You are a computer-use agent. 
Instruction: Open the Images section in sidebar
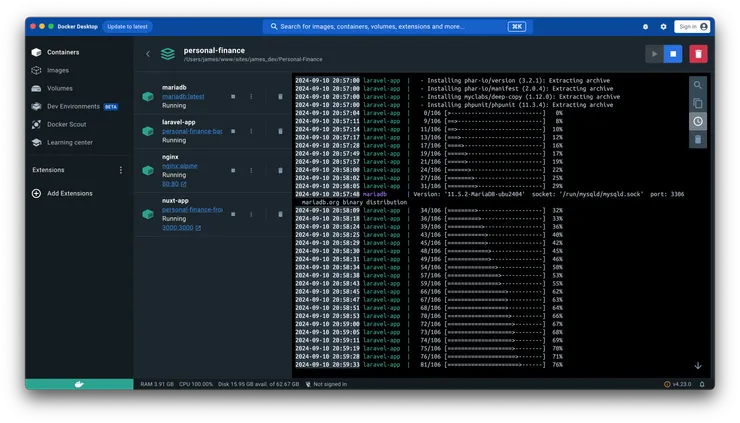pos(58,70)
